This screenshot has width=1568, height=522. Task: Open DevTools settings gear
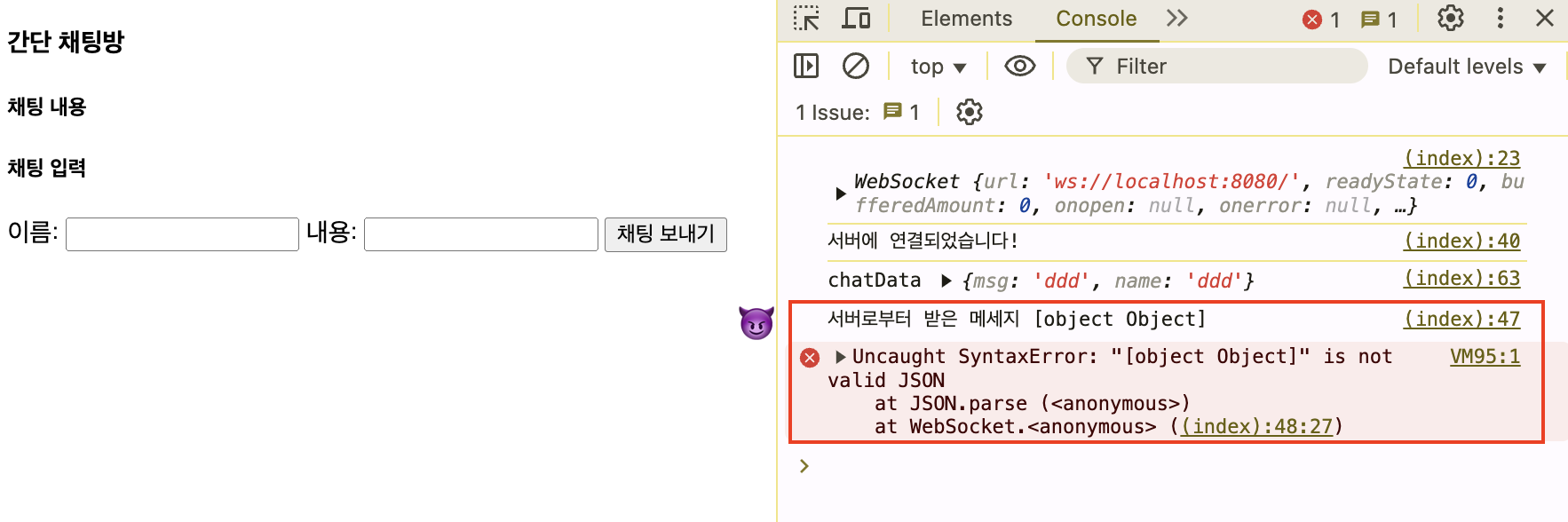coord(1451,19)
